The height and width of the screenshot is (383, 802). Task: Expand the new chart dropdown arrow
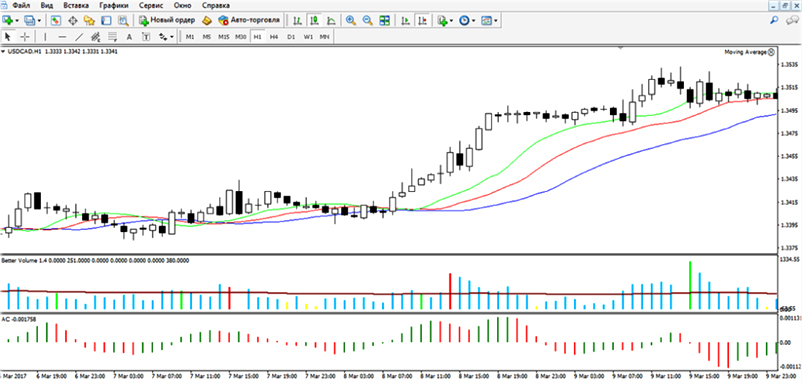click(x=17, y=20)
